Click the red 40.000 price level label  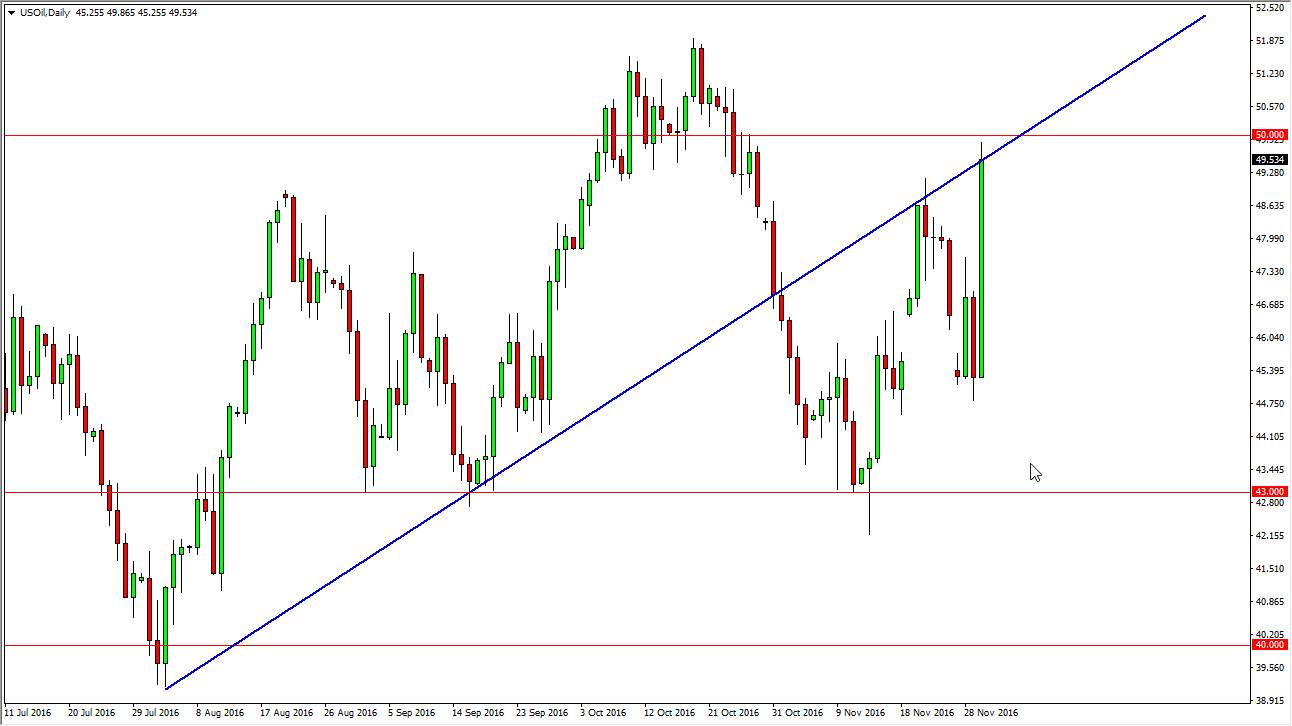click(x=1269, y=645)
